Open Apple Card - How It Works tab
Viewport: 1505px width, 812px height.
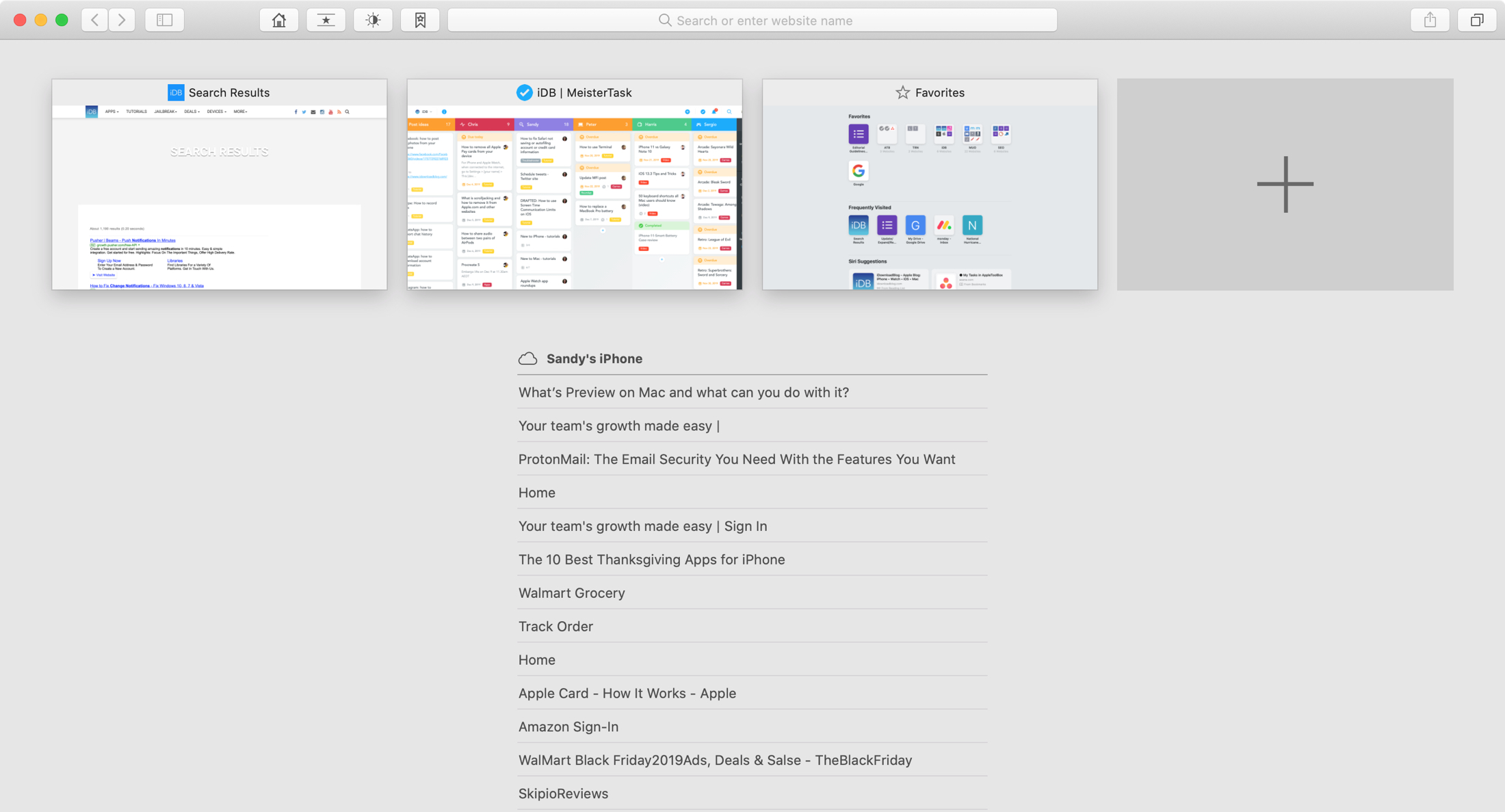click(752, 694)
